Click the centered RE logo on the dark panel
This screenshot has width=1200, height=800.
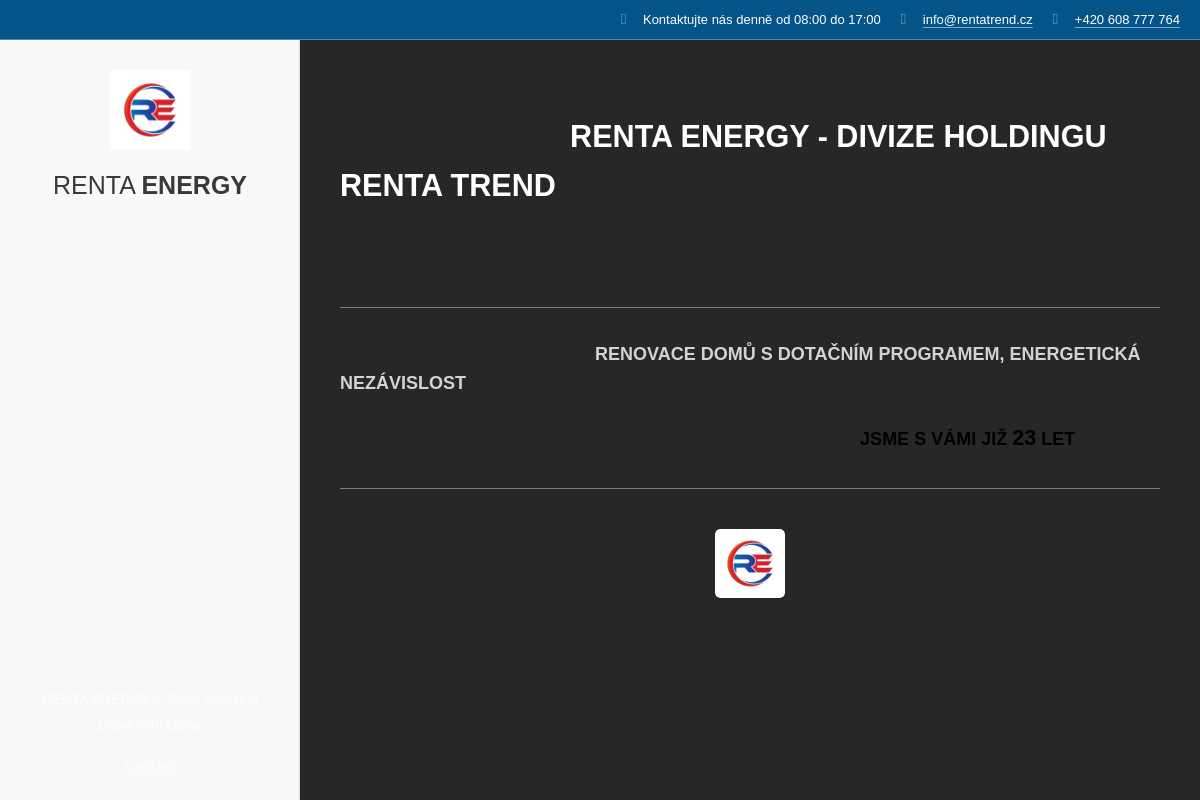click(x=750, y=563)
